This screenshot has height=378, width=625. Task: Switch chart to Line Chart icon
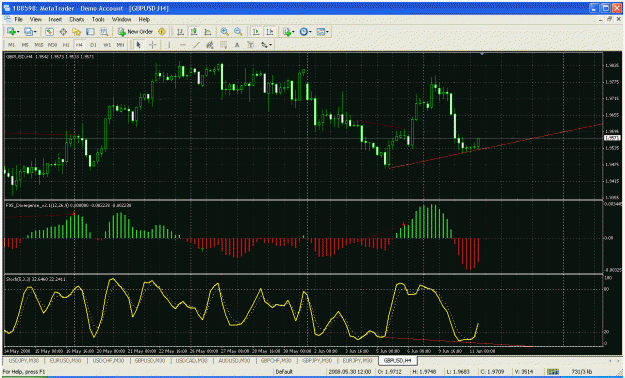208,32
